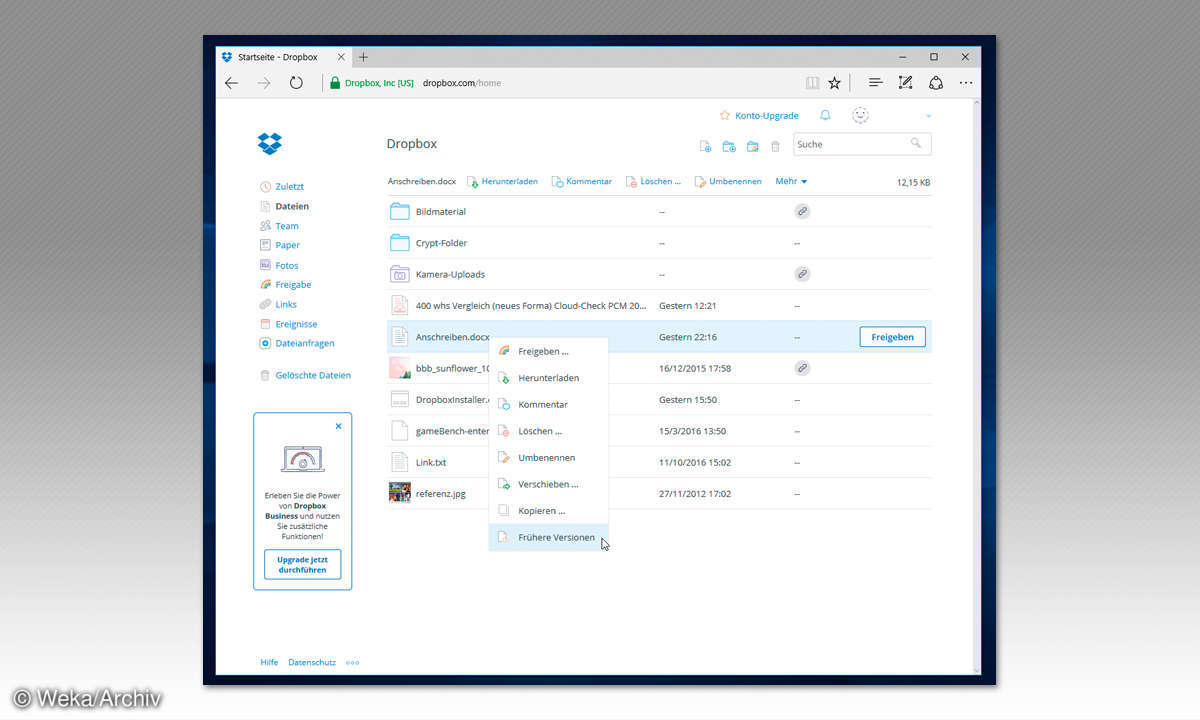
Task: Click Hilfe link at page bottom
Action: click(x=269, y=662)
